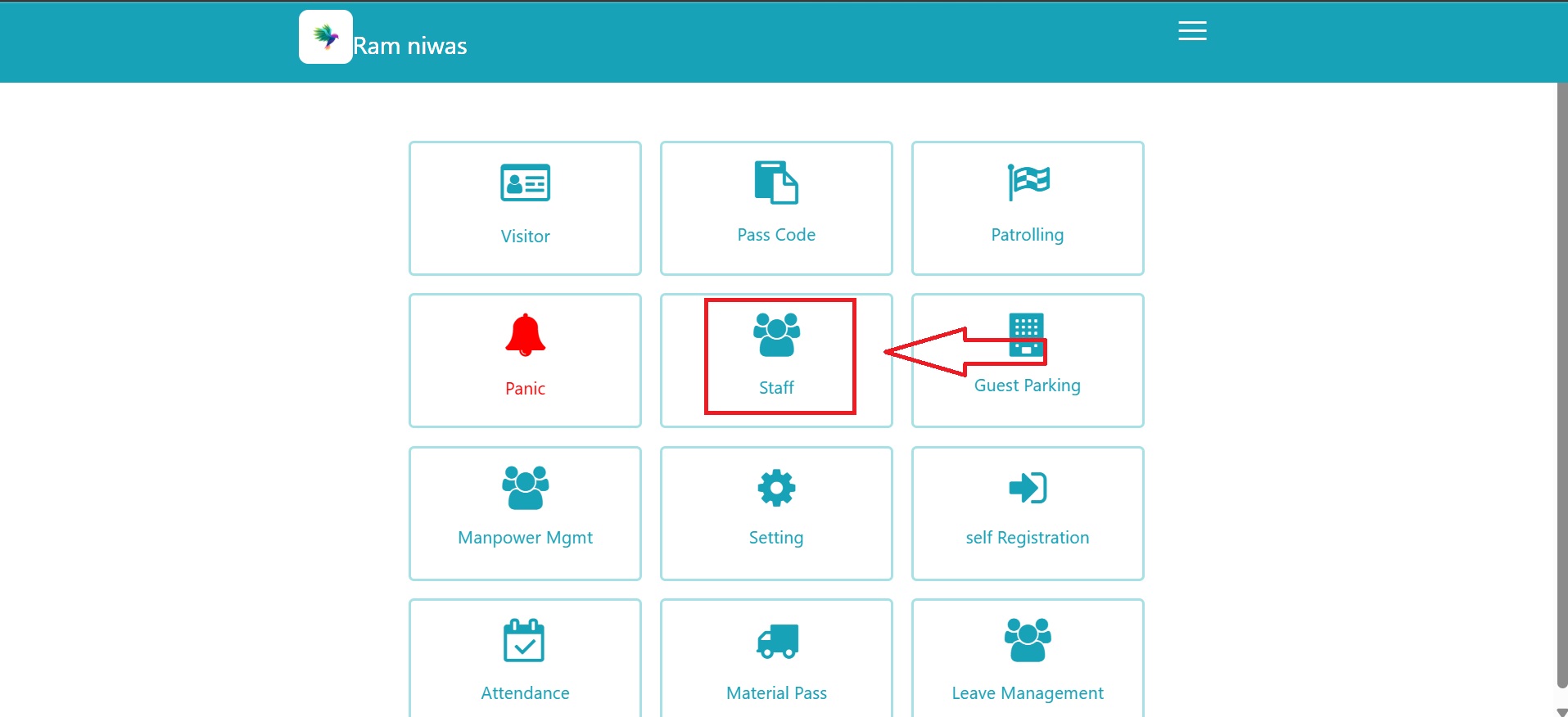Click the Ram niwas title text

(x=410, y=46)
